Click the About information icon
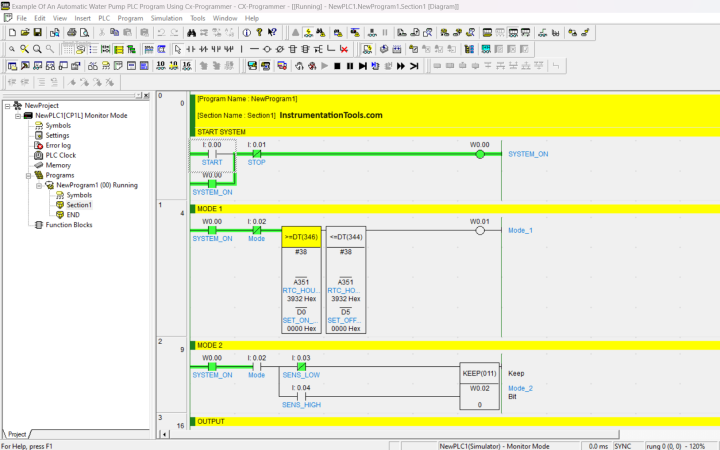 tap(247, 32)
